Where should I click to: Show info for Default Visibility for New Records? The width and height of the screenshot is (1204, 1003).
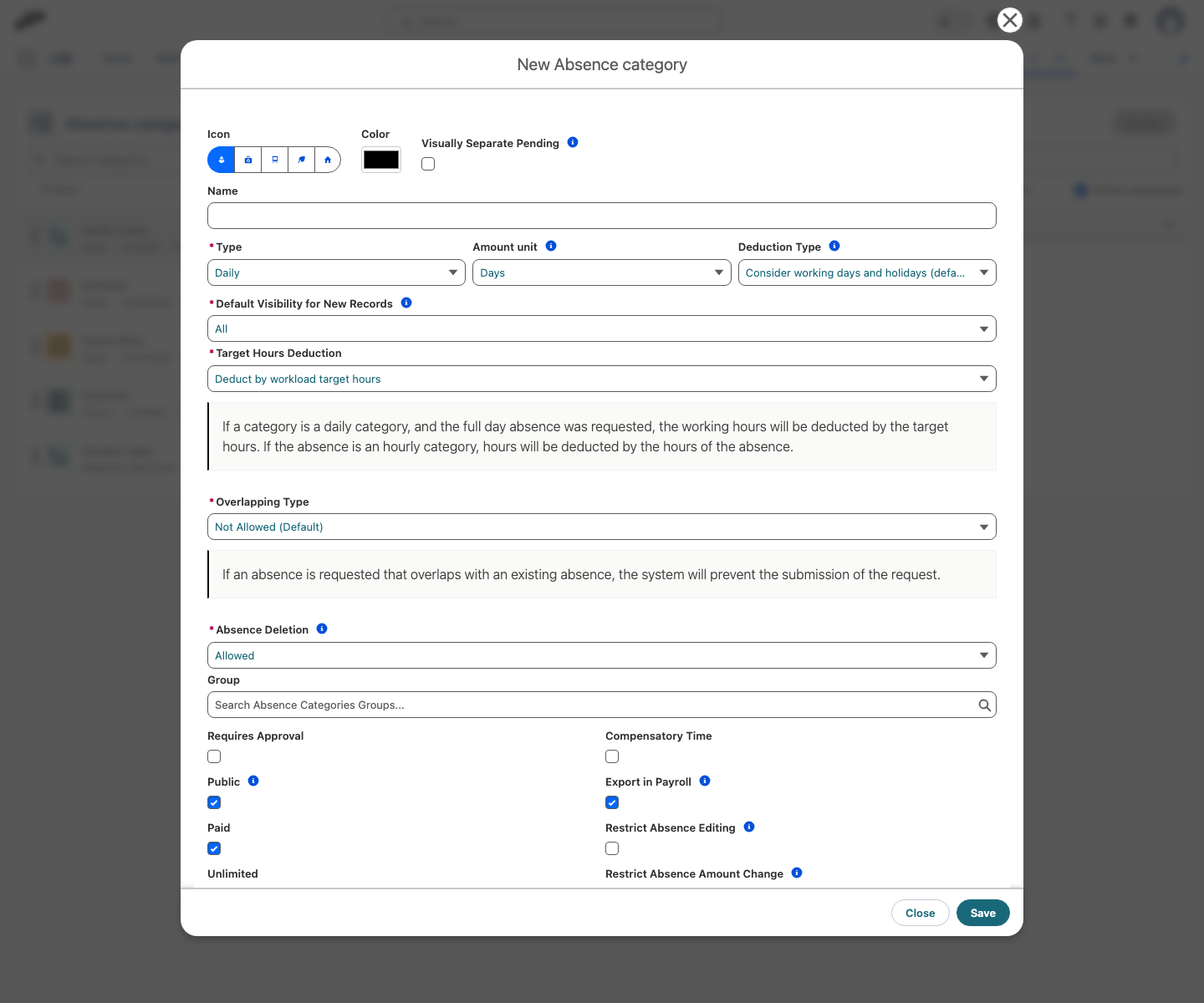(x=406, y=303)
